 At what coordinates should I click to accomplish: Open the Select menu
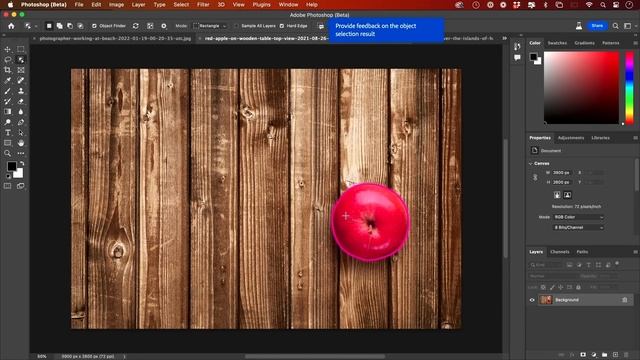tap(181, 4)
